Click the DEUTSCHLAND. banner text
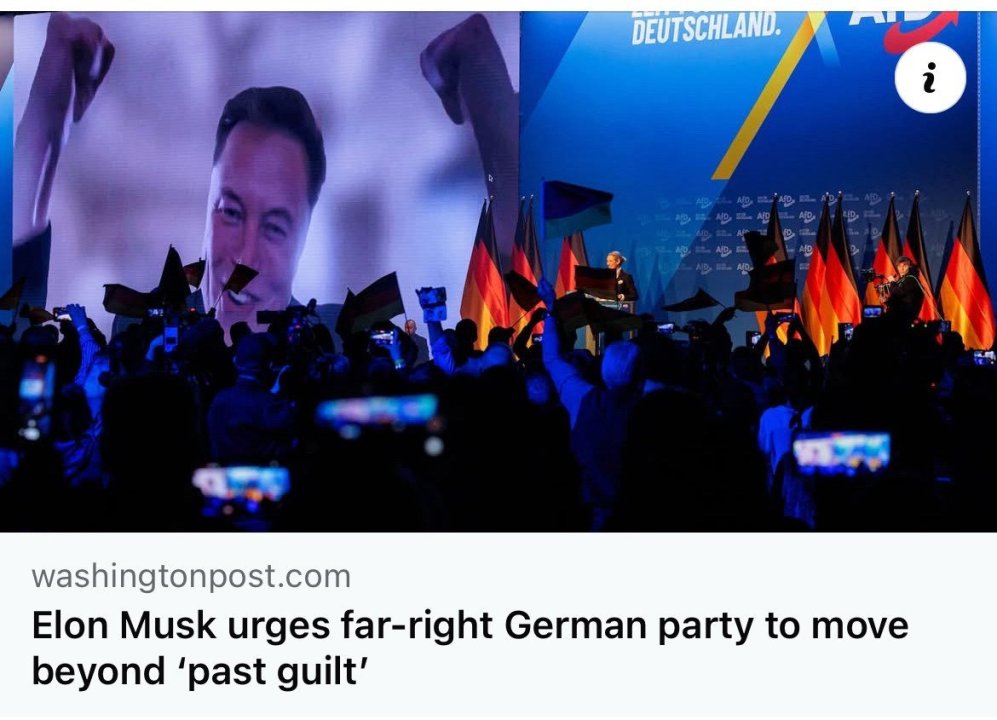Image resolution: width=997 pixels, height=720 pixels. tap(706, 29)
